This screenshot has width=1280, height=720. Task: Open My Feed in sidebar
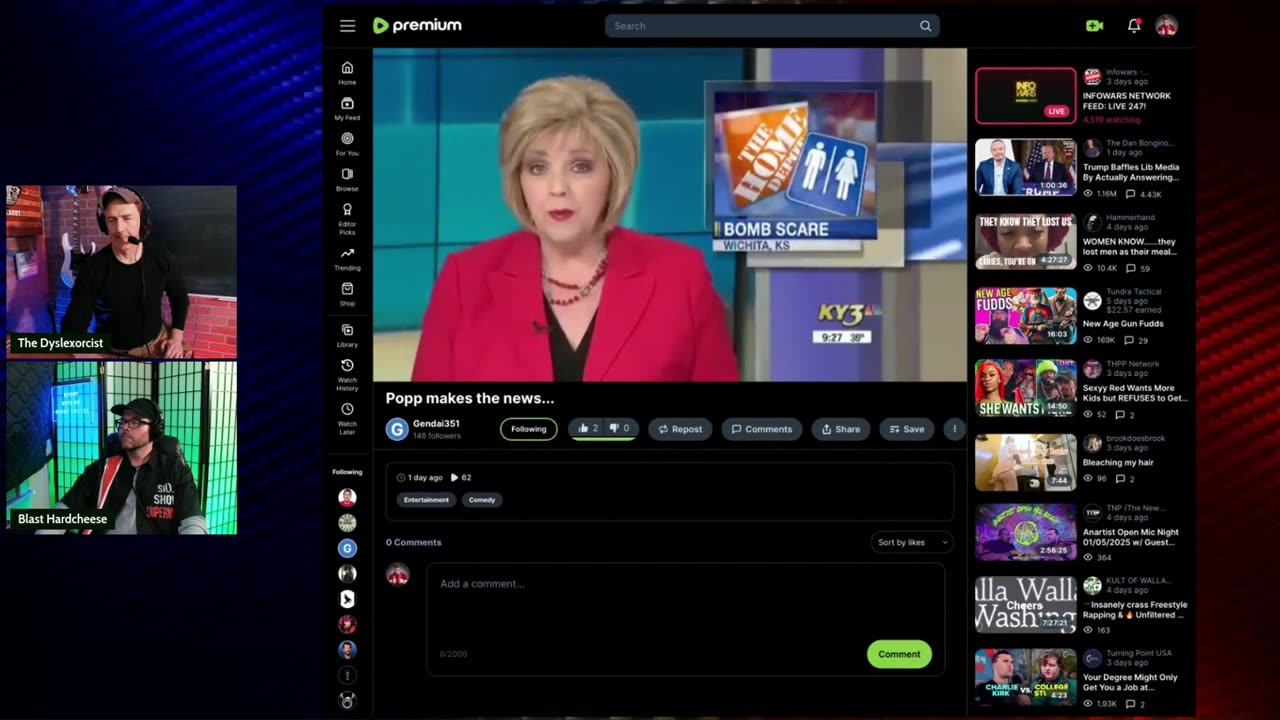347,109
